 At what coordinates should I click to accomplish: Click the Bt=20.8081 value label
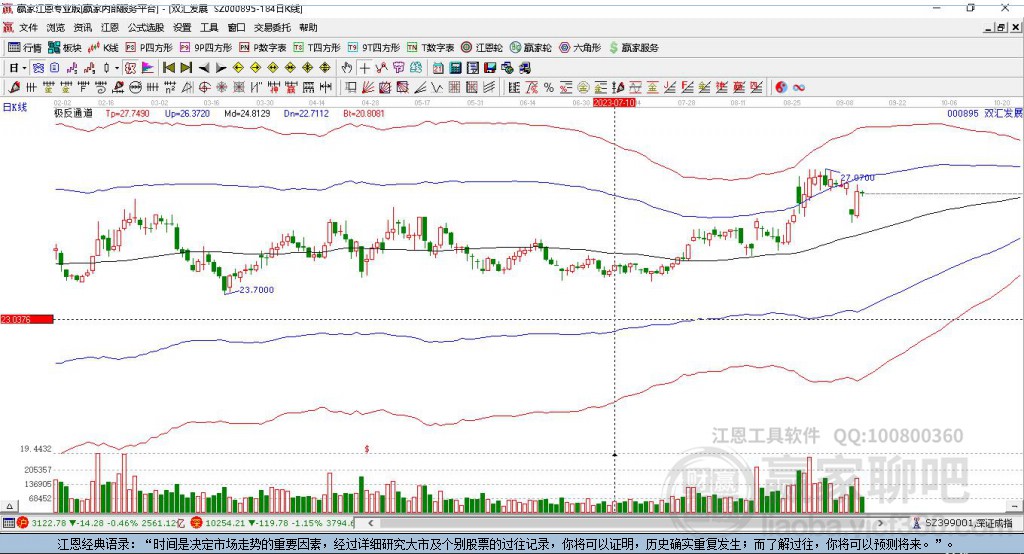364,113
